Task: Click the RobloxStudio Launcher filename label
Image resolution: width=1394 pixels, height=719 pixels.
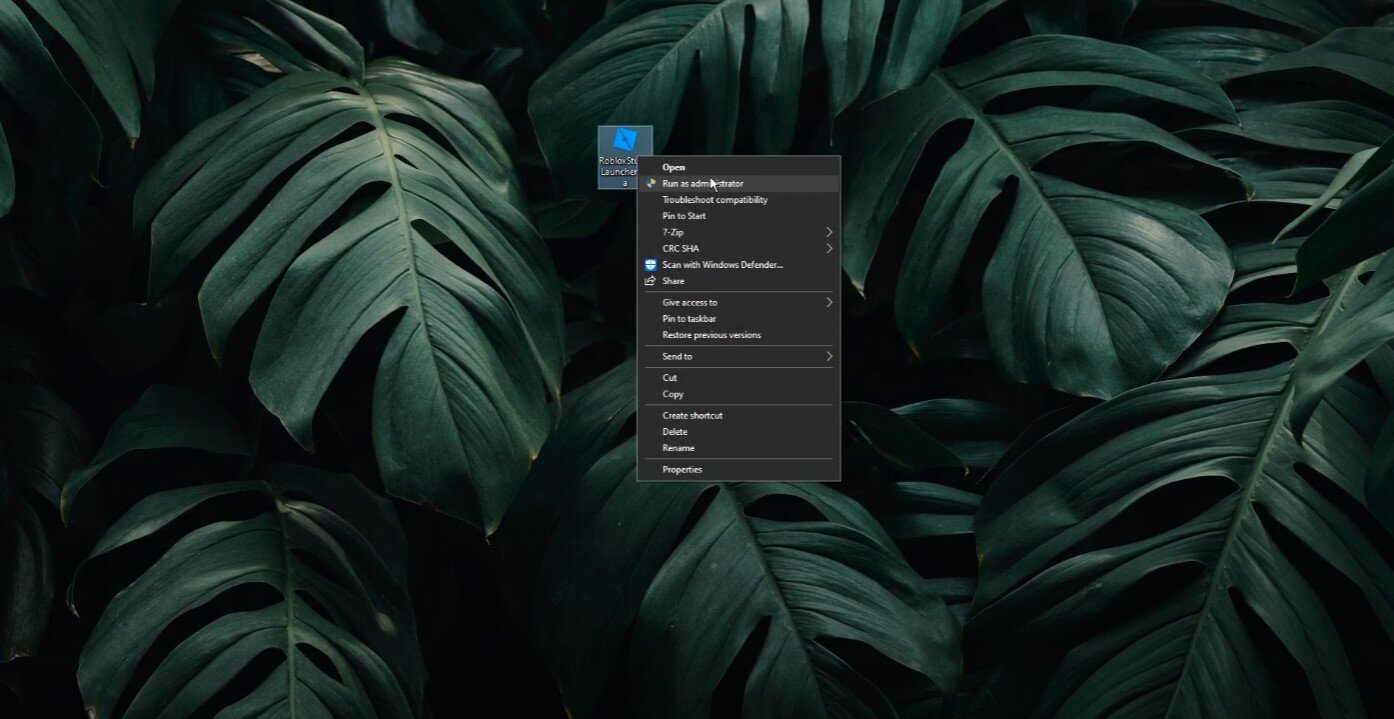Action: pos(617,171)
